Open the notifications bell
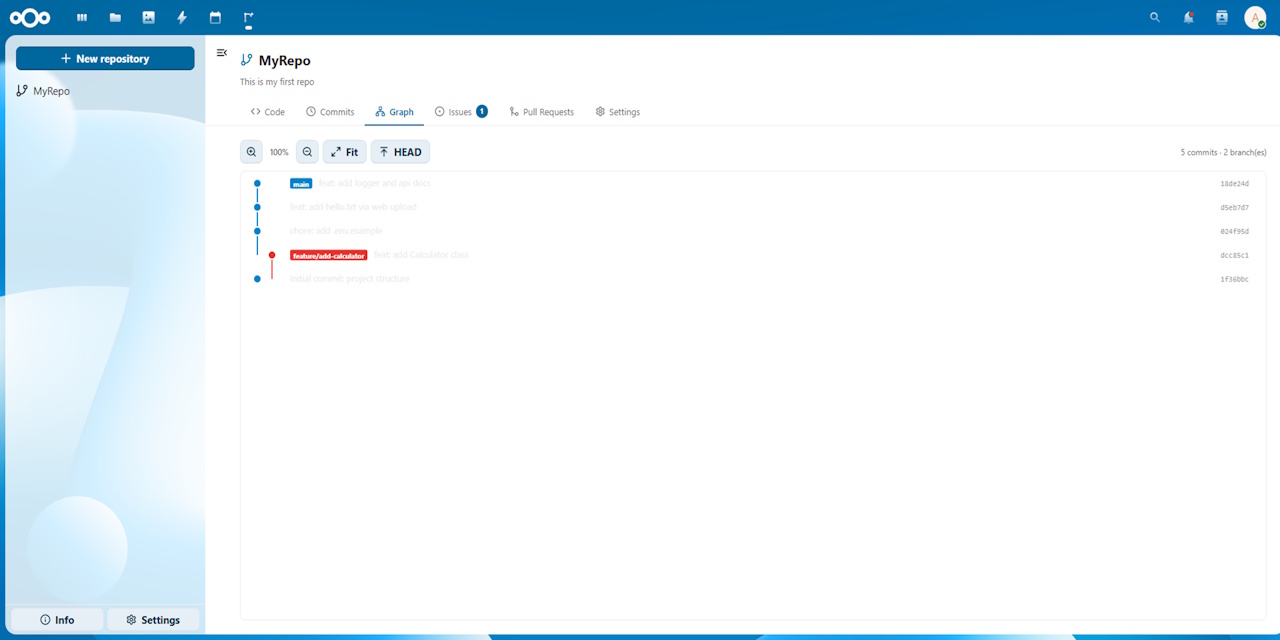The width and height of the screenshot is (1280, 640). pyautogui.click(x=1188, y=17)
